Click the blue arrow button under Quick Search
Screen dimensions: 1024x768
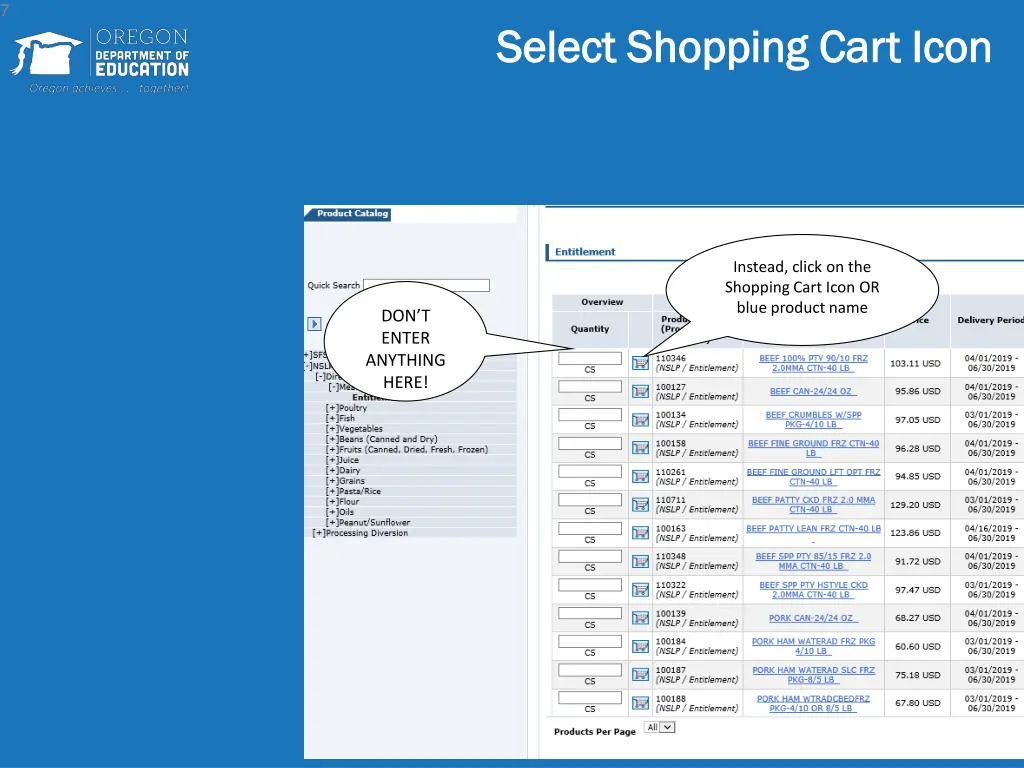tap(314, 324)
